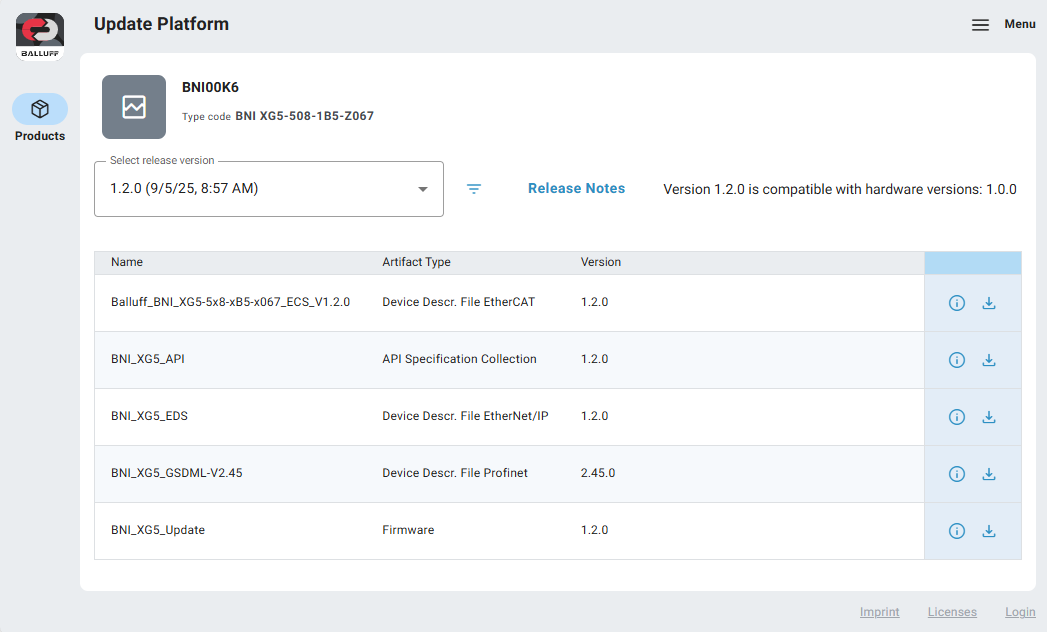Click the BNI00K6 product image thumbnail

[x=134, y=107]
